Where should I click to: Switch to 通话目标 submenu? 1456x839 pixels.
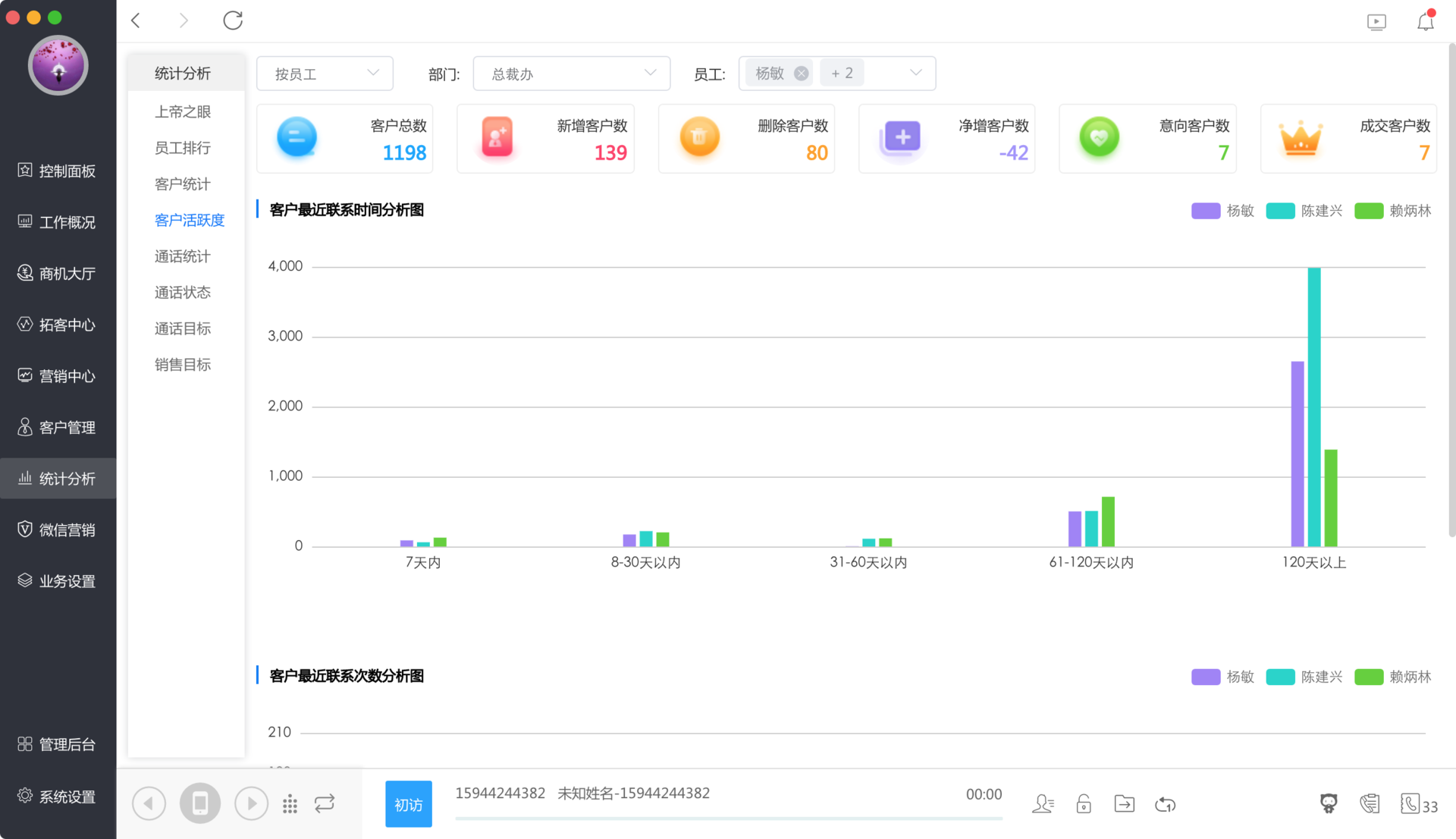183,328
